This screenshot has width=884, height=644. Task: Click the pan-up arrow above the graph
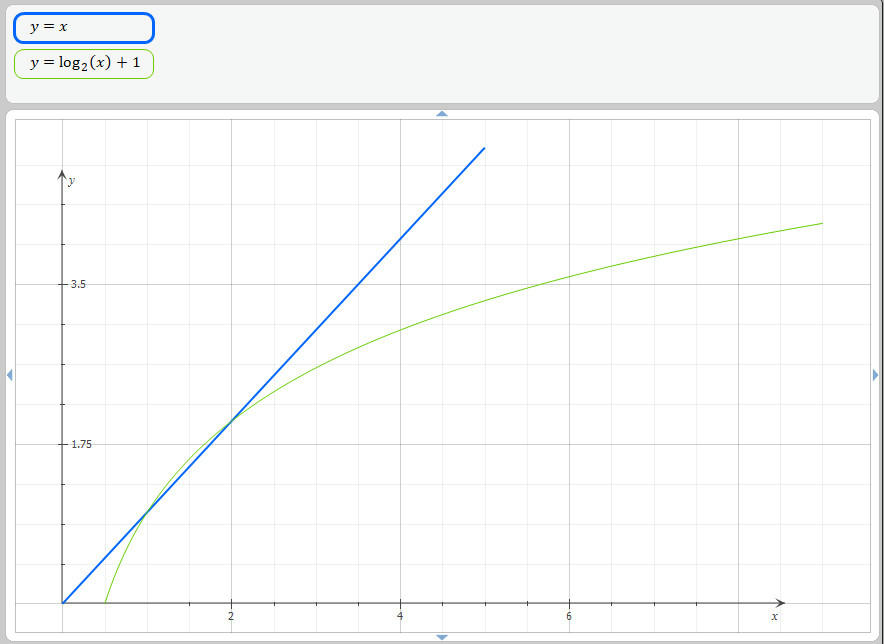(442, 113)
